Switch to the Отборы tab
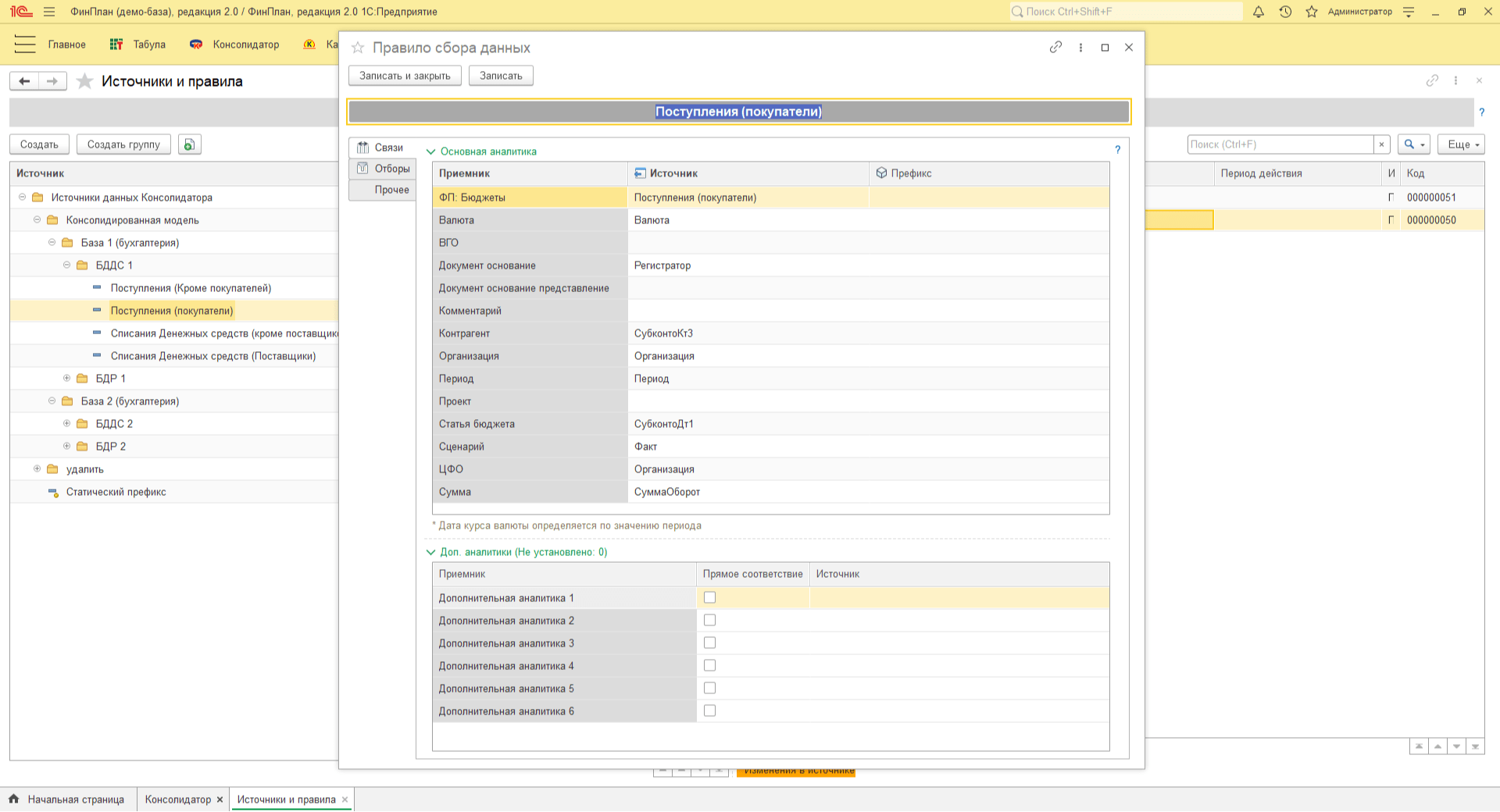The image size is (1500, 812). (x=383, y=169)
